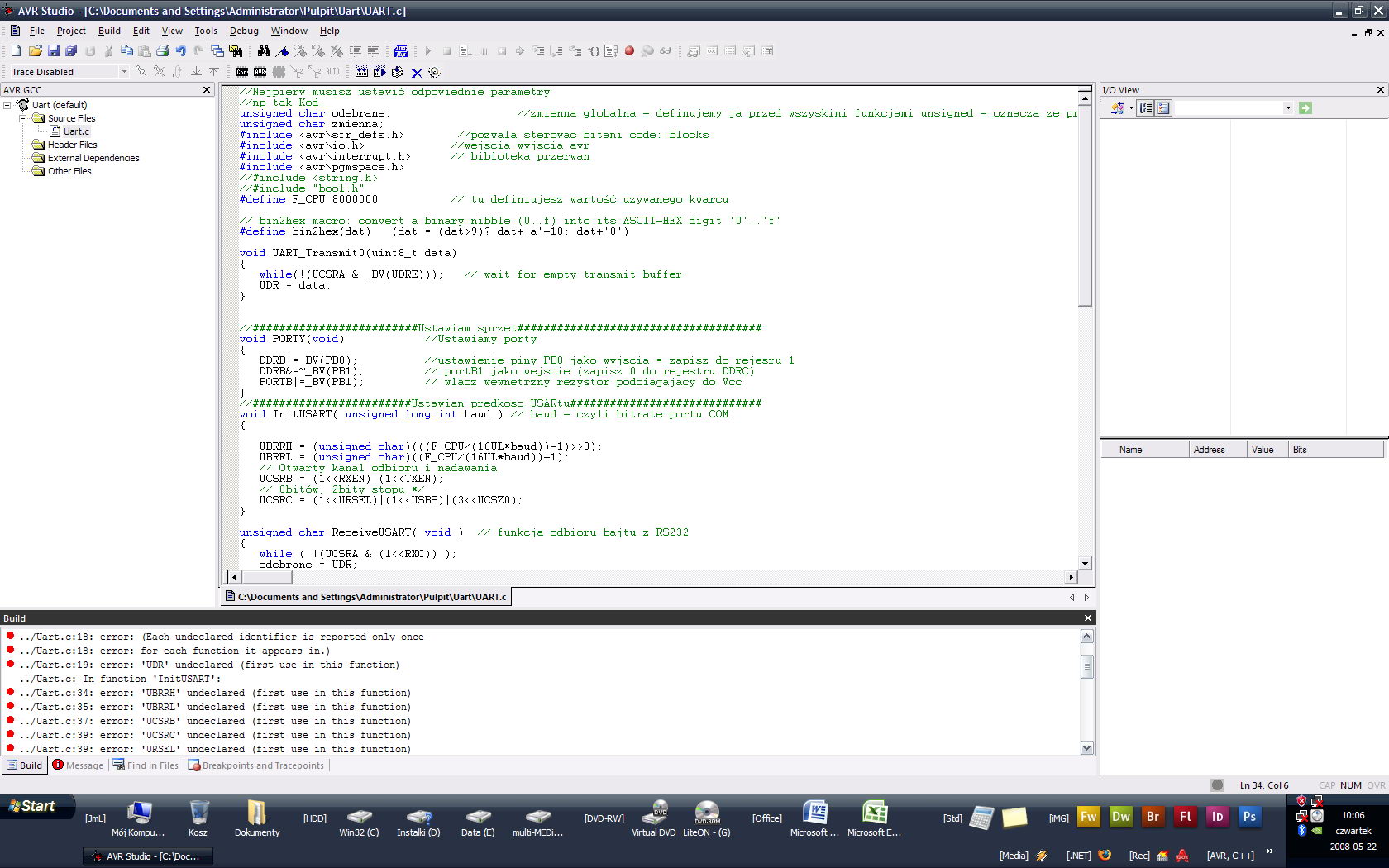This screenshot has height=868, width=1389.
Task: Click the Save All toolbar icon
Action: (71, 51)
